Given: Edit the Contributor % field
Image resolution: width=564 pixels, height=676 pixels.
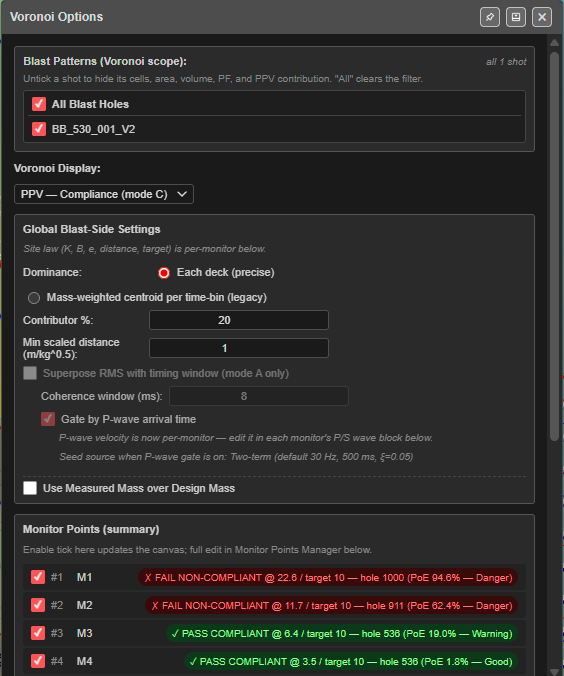Looking at the screenshot, I should click(x=239, y=320).
